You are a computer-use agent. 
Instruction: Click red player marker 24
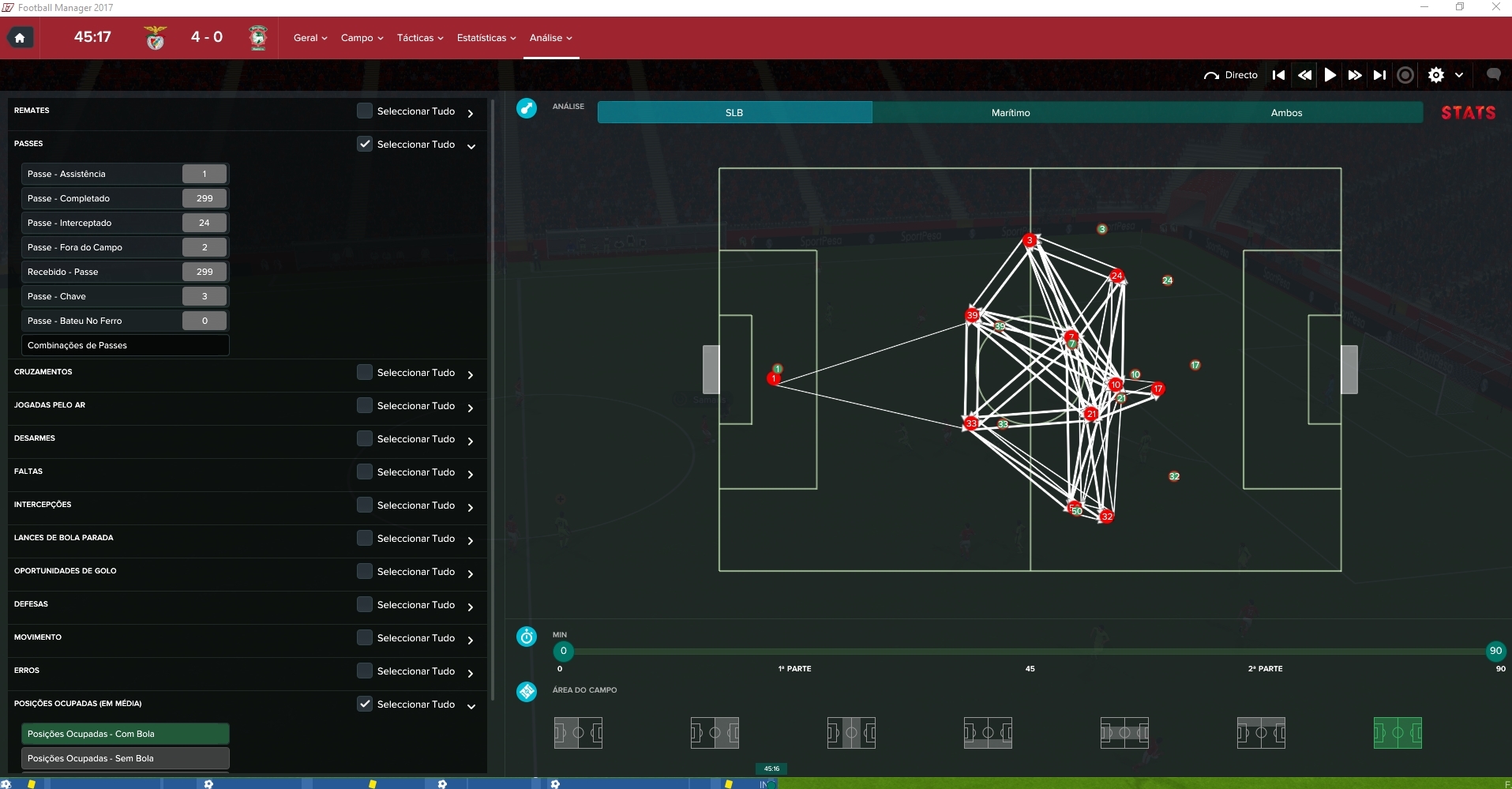coord(1116,276)
